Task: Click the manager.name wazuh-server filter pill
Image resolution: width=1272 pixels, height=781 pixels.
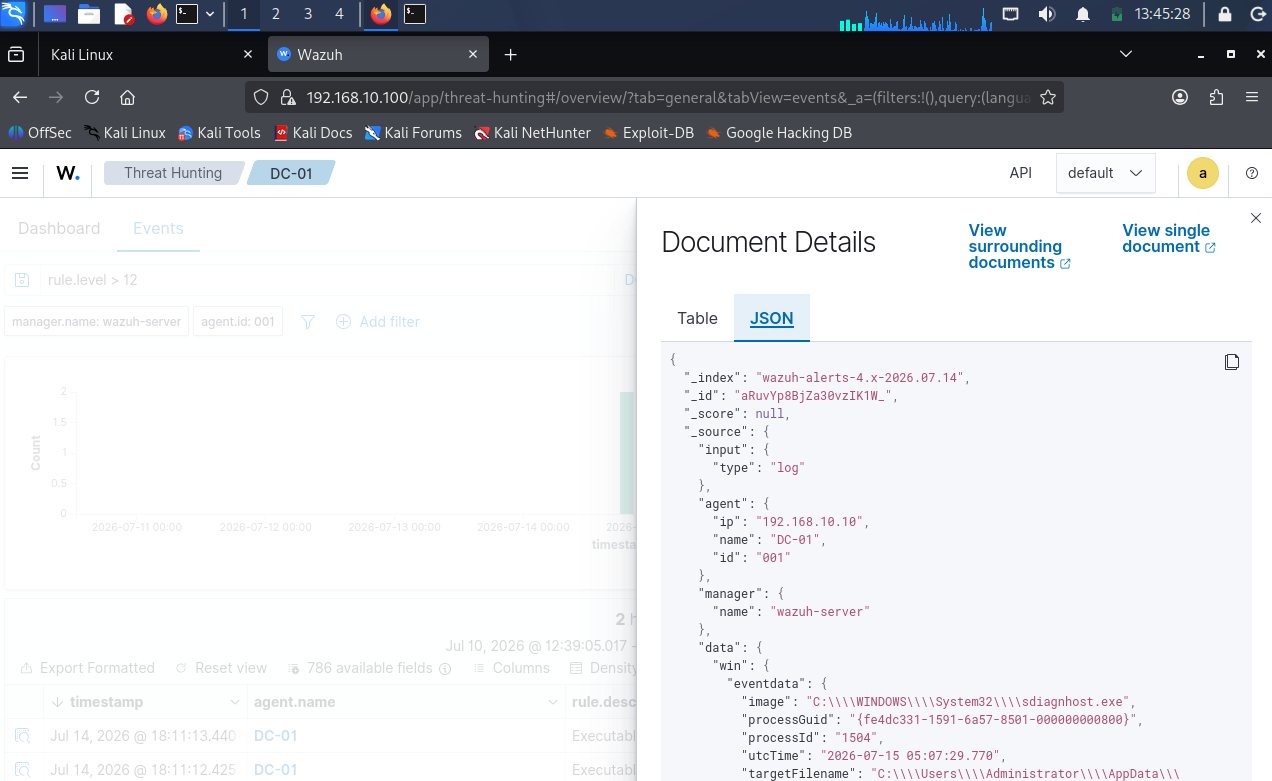Action: coord(97,322)
